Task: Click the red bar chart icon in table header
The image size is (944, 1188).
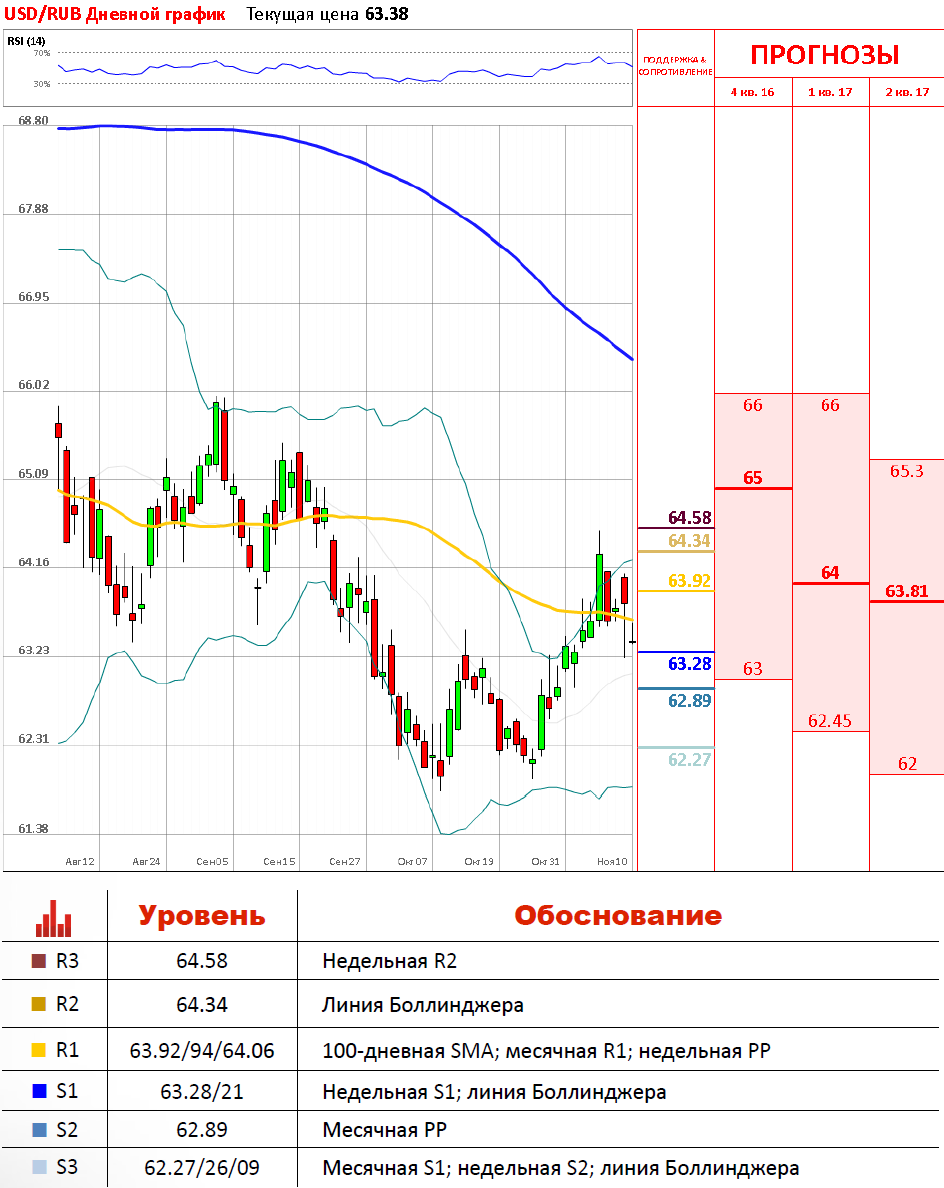Action: [54, 917]
